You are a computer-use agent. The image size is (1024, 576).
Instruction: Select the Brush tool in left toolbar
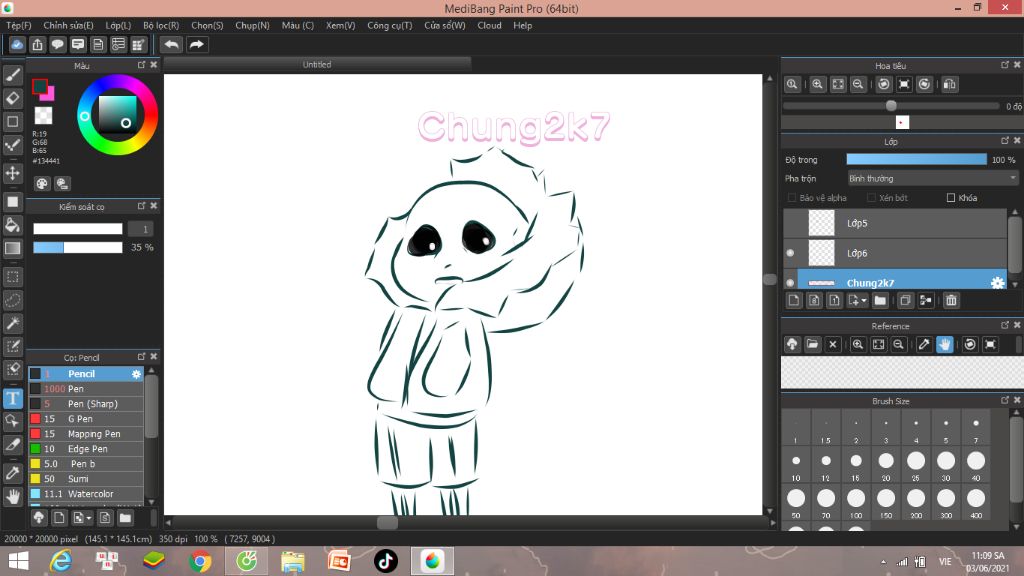12,75
